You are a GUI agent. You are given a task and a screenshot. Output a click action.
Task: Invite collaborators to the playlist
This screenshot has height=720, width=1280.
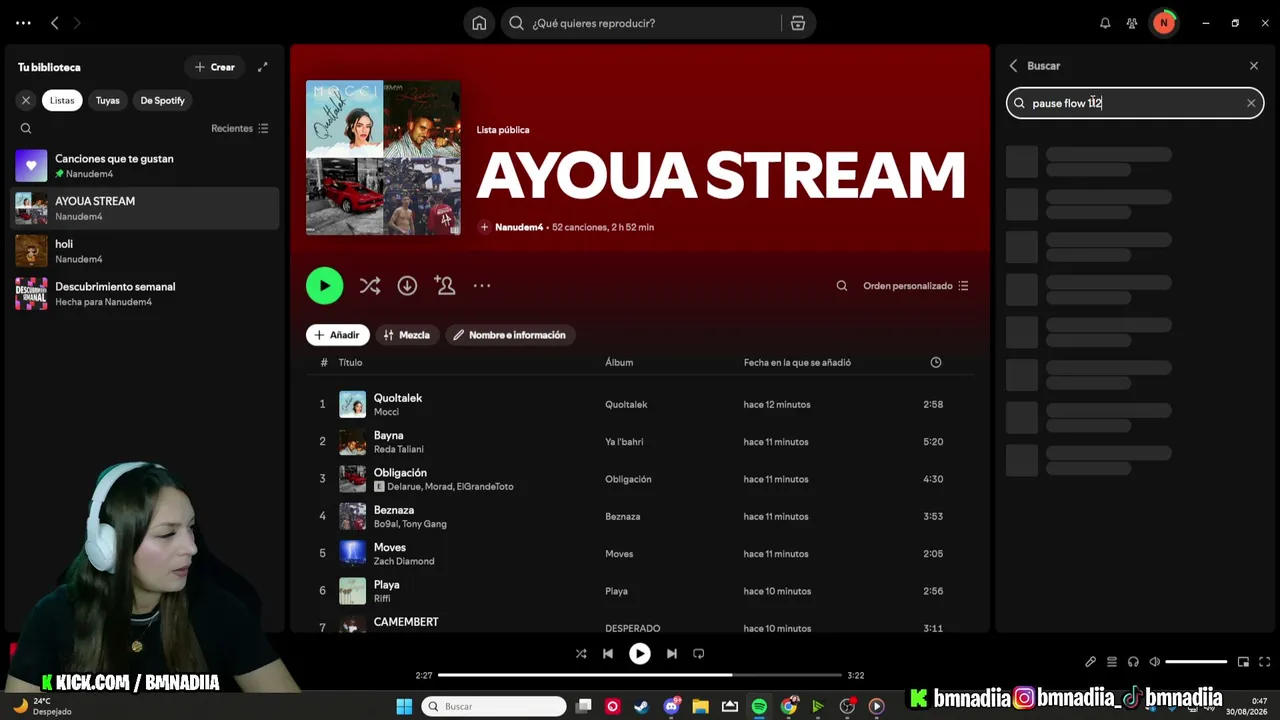445,286
